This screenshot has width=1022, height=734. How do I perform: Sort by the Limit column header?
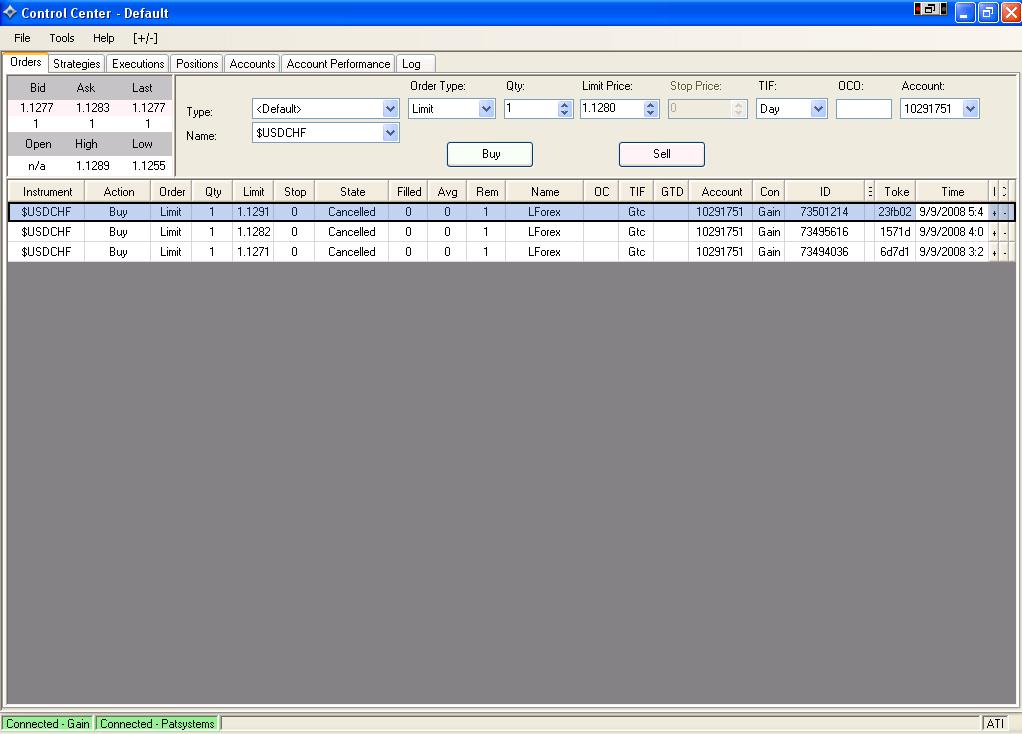coord(254,192)
